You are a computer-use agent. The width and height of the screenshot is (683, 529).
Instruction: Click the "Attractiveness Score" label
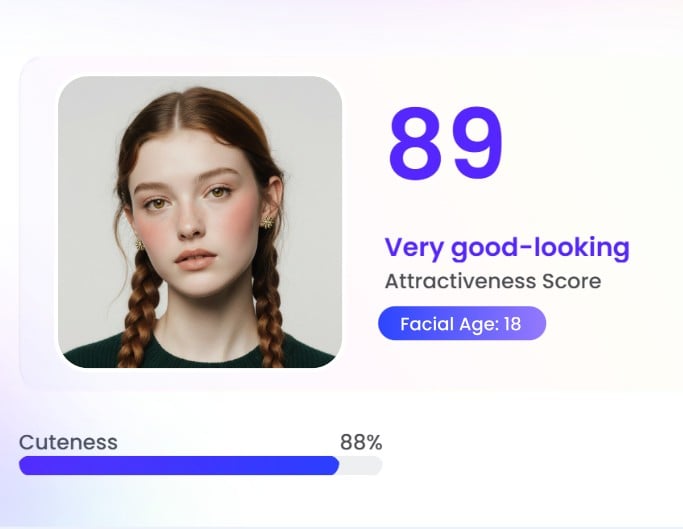tap(493, 281)
